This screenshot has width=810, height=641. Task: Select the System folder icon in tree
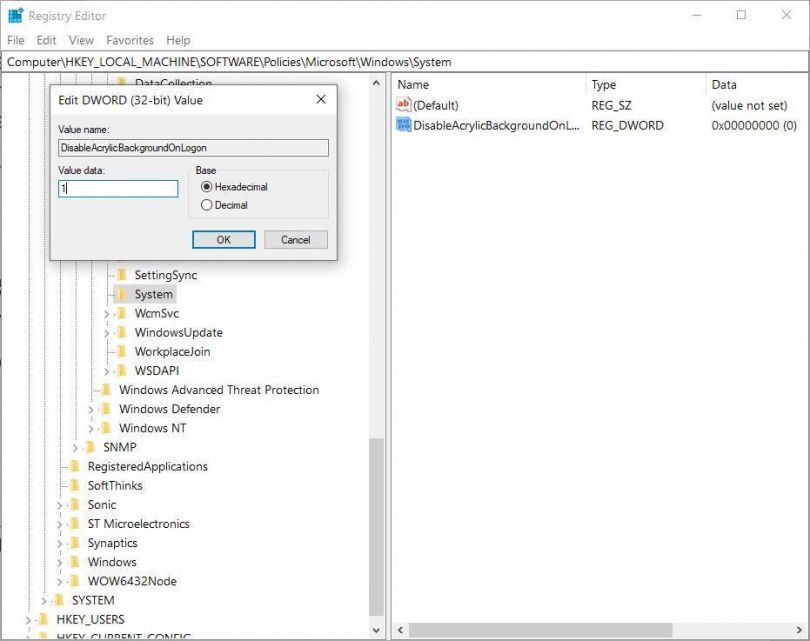tap(122, 294)
